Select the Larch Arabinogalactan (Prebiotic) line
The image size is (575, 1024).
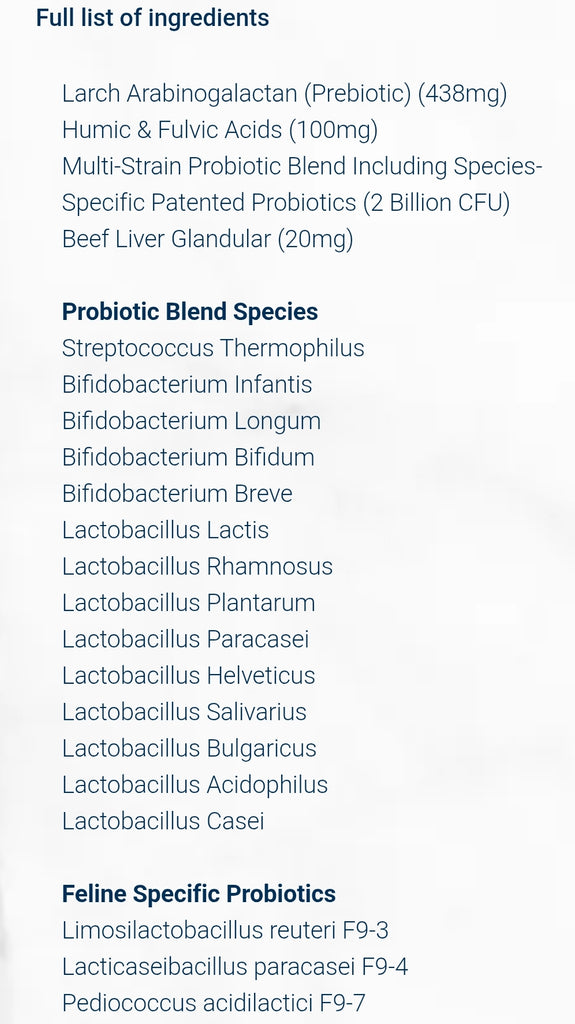(284, 94)
